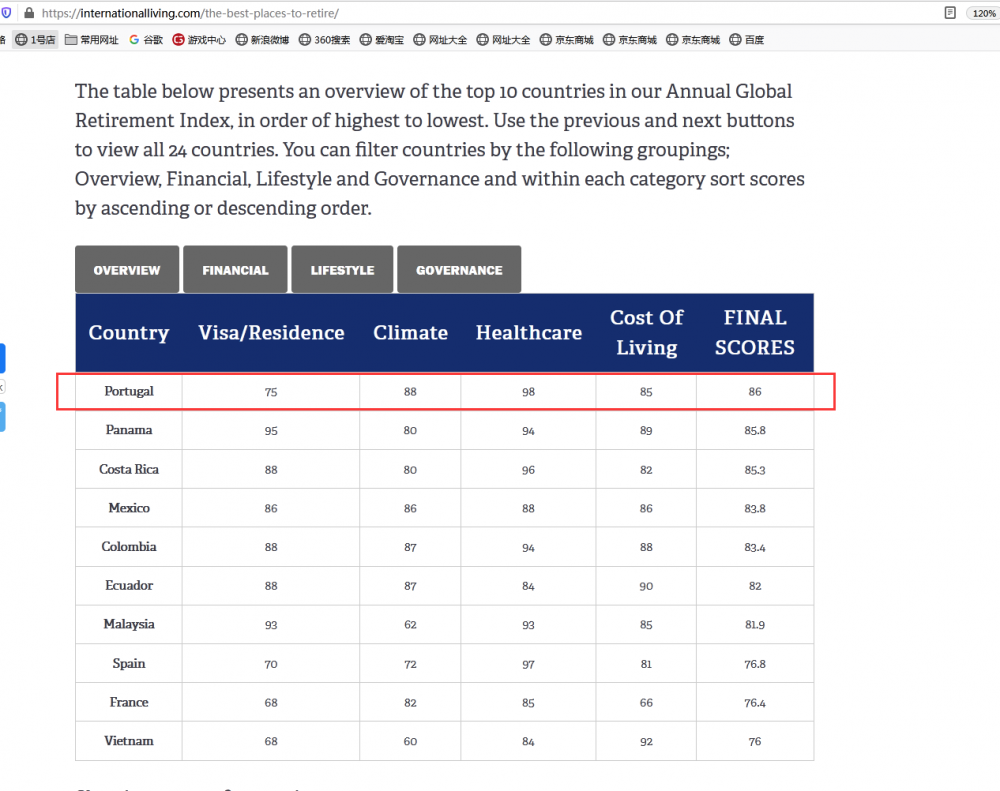1000x791 pixels.
Task: Open the 360搜索 bookmark
Action: point(325,40)
